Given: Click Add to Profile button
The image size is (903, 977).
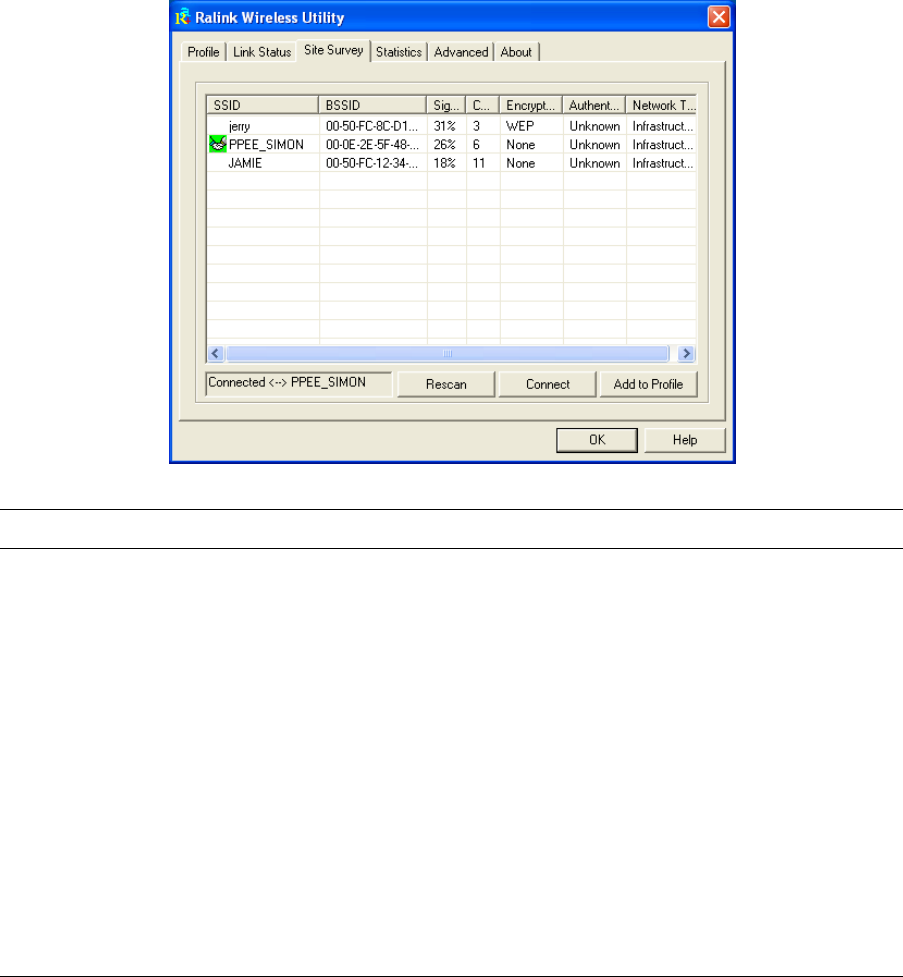Looking at the screenshot, I should 648,384.
